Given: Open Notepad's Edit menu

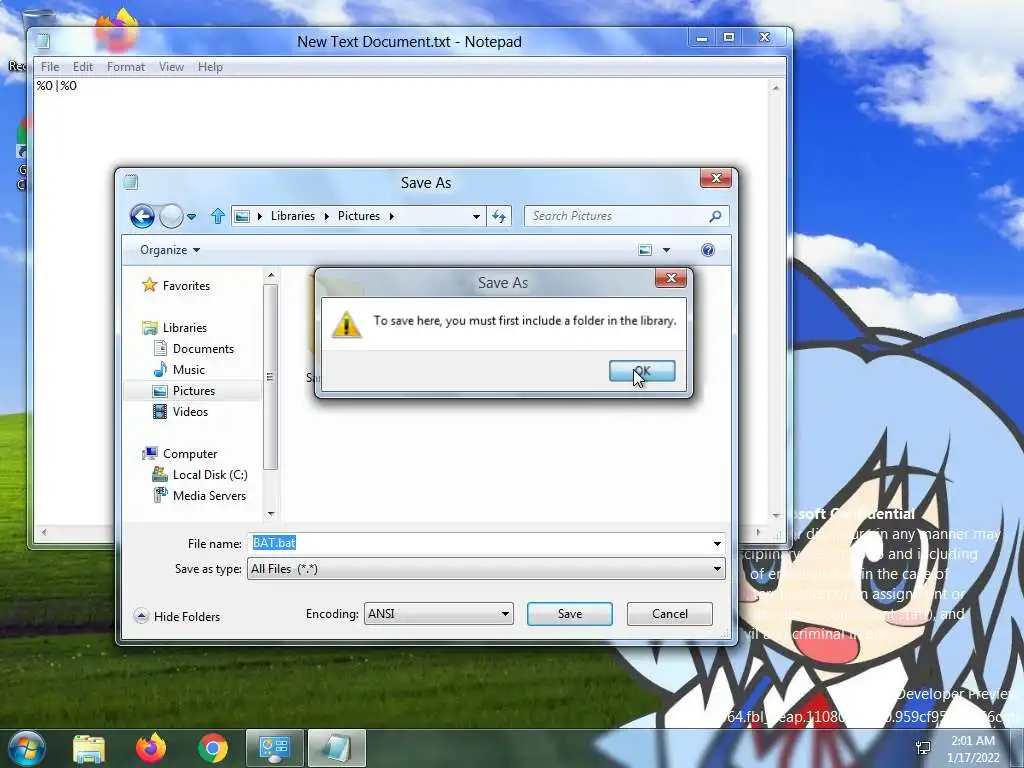Looking at the screenshot, I should (x=82, y=67).
